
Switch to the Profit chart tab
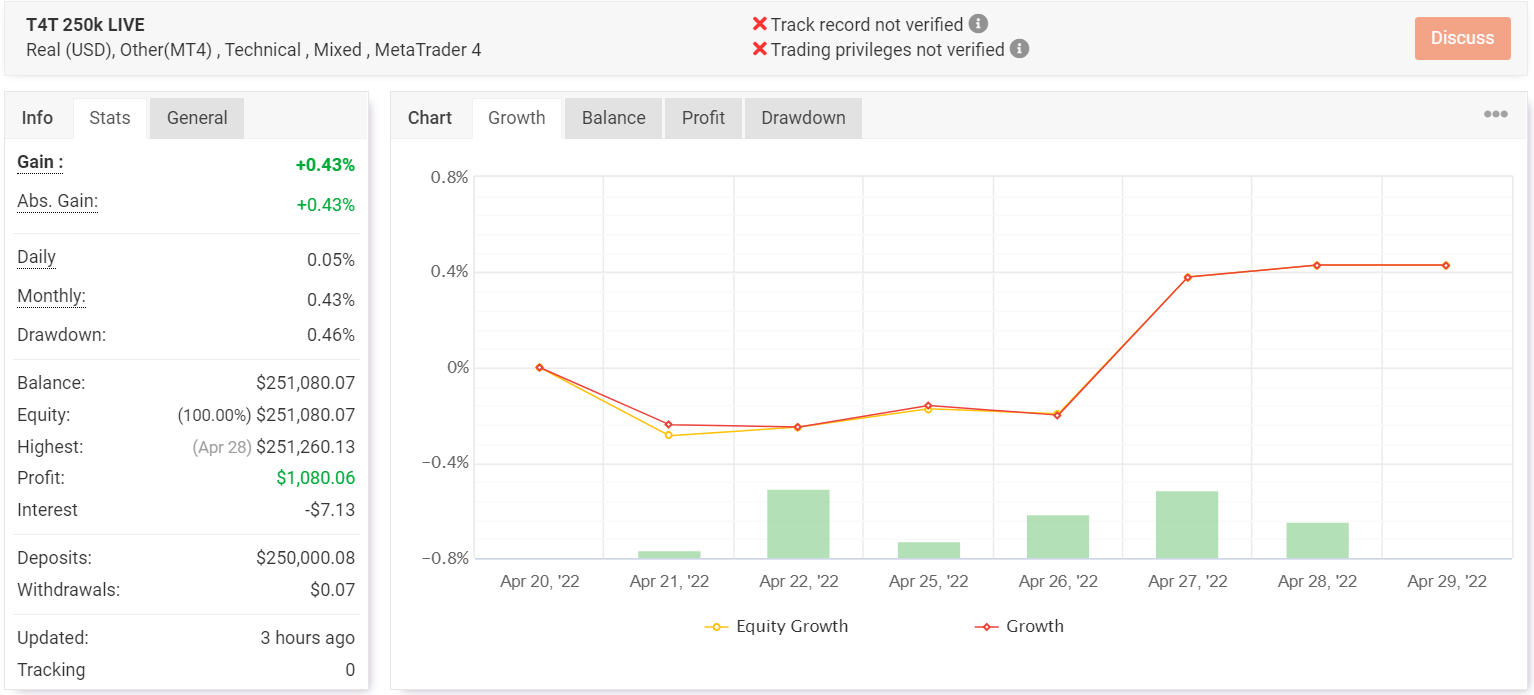point(703,118)
